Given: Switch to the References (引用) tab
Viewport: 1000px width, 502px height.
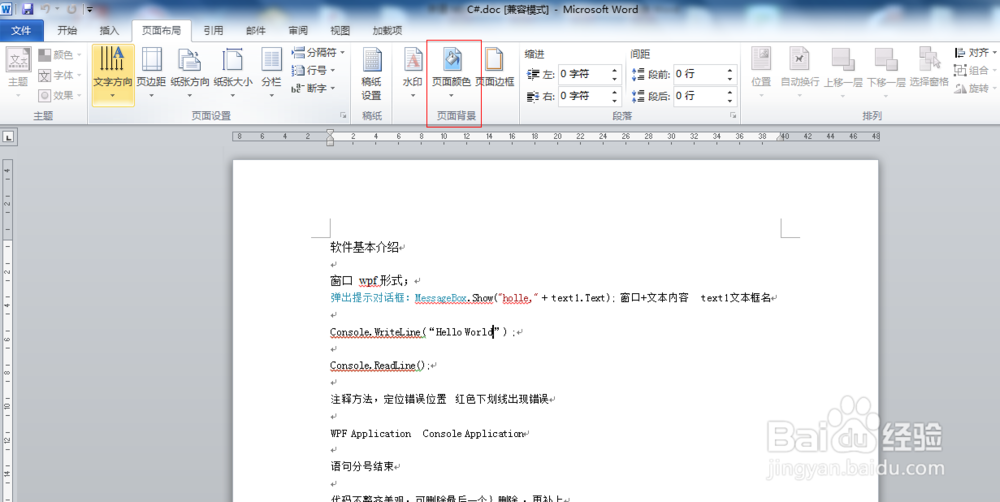Looking at the screenshot, I should click(x=213, y=30).
